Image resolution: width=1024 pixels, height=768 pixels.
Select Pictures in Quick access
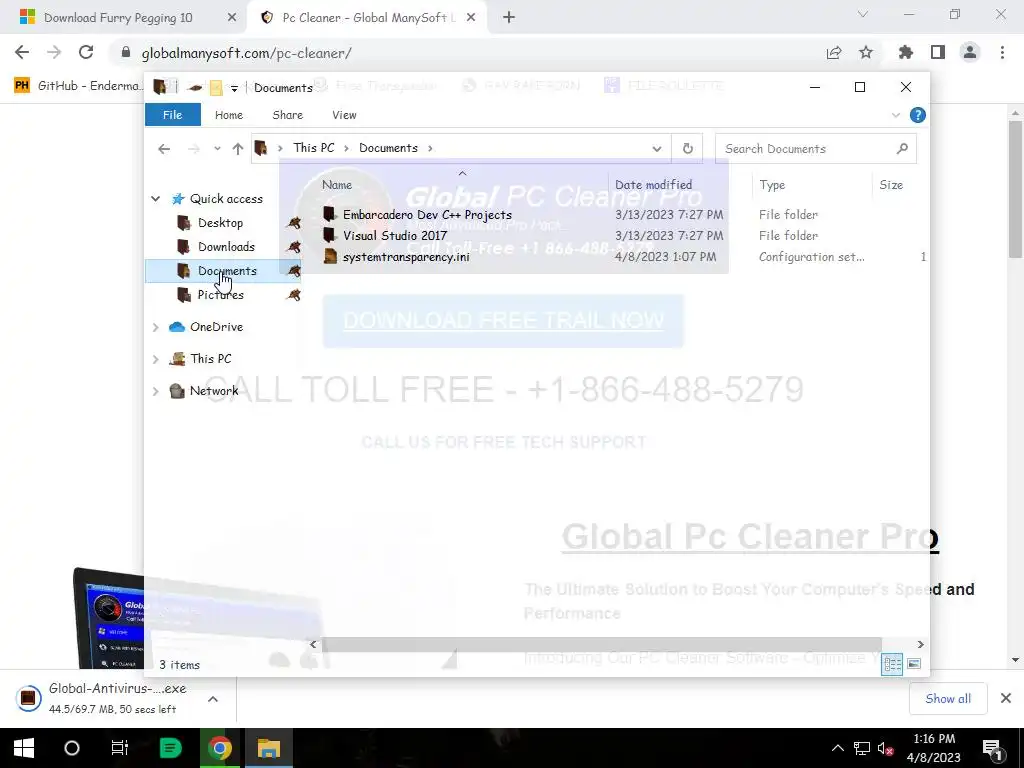(222, 295)
